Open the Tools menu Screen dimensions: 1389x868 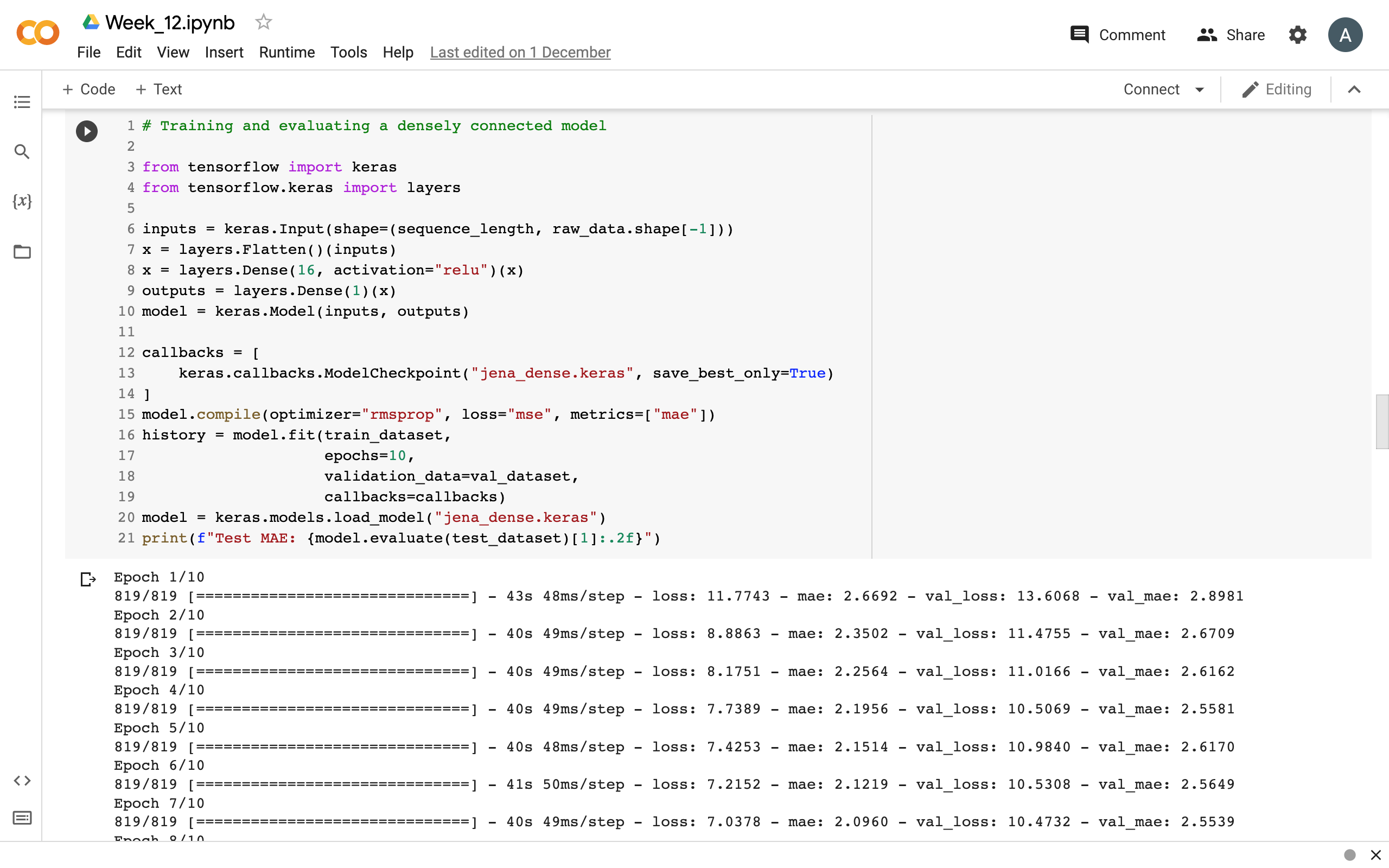pos(348,52)
